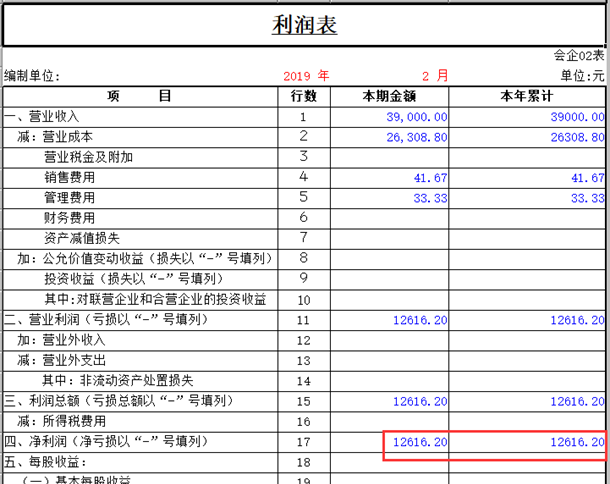
Task: Click empty 本年累计 cell for 营业外收入
Action: click(527, 340)
